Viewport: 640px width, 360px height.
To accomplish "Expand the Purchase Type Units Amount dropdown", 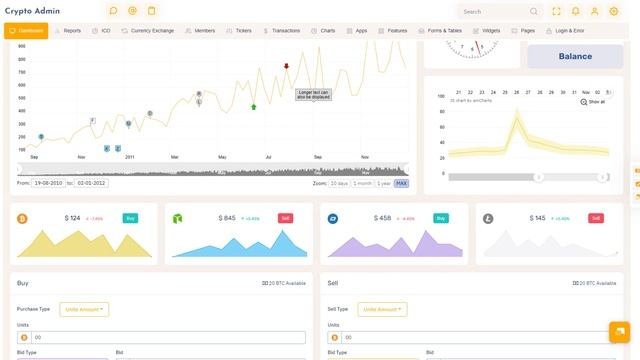I will tap(84, 309).
